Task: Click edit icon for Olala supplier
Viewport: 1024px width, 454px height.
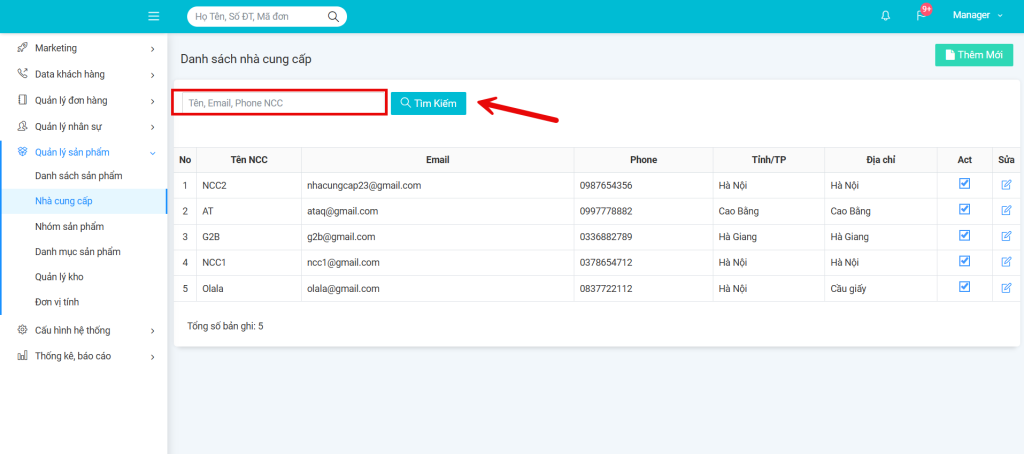Action: pyautogui.click(x=1006, y=288)
